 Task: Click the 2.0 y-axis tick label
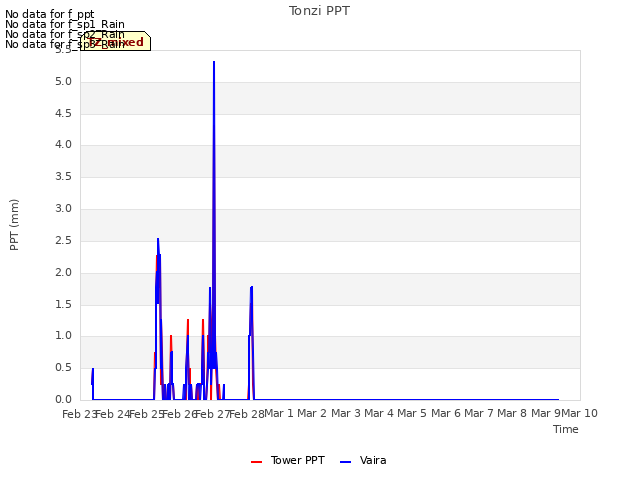point(63,272)
